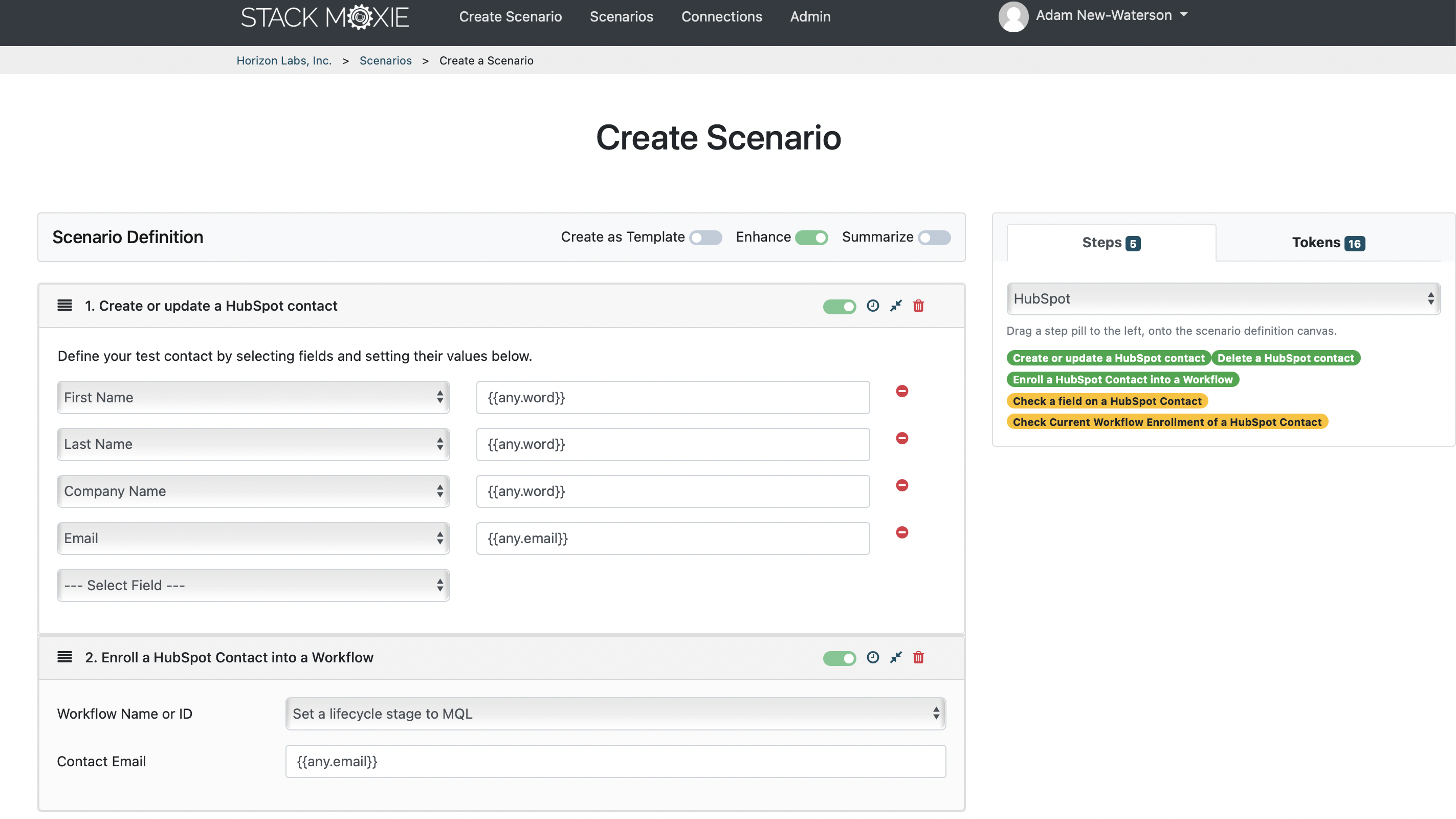The image size is (1456, 819).
Task: Open the user avatar icon in top right
Action: tap(1013, 16)
